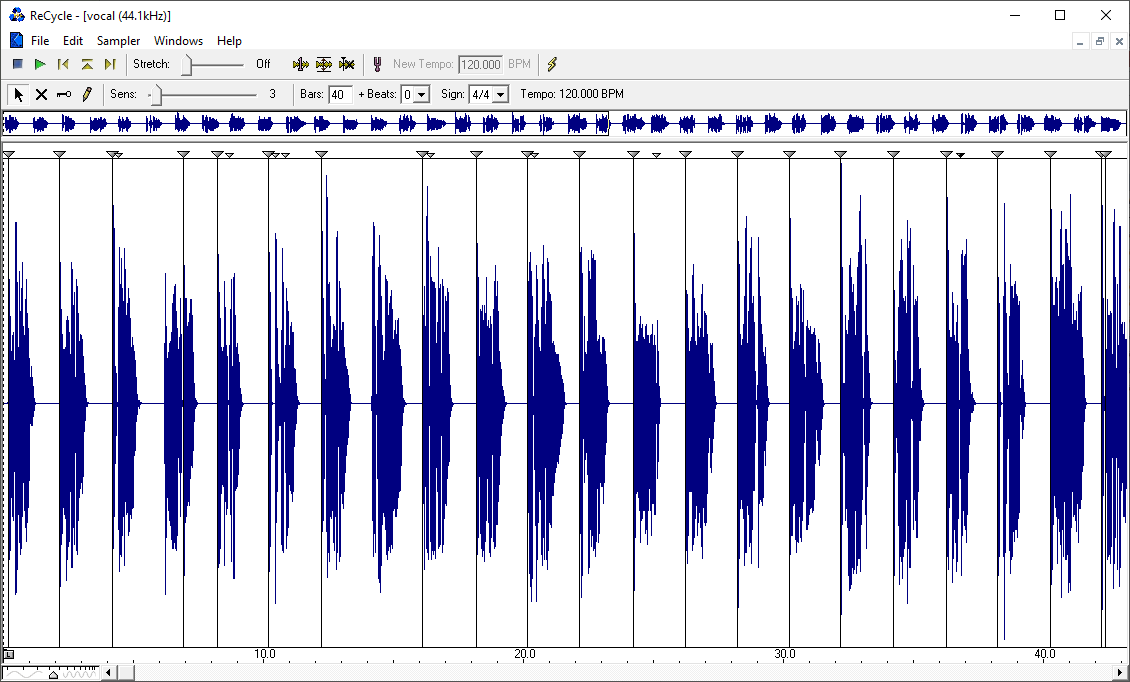Click the skip-to-end transport icon

(x=110, y=64)
